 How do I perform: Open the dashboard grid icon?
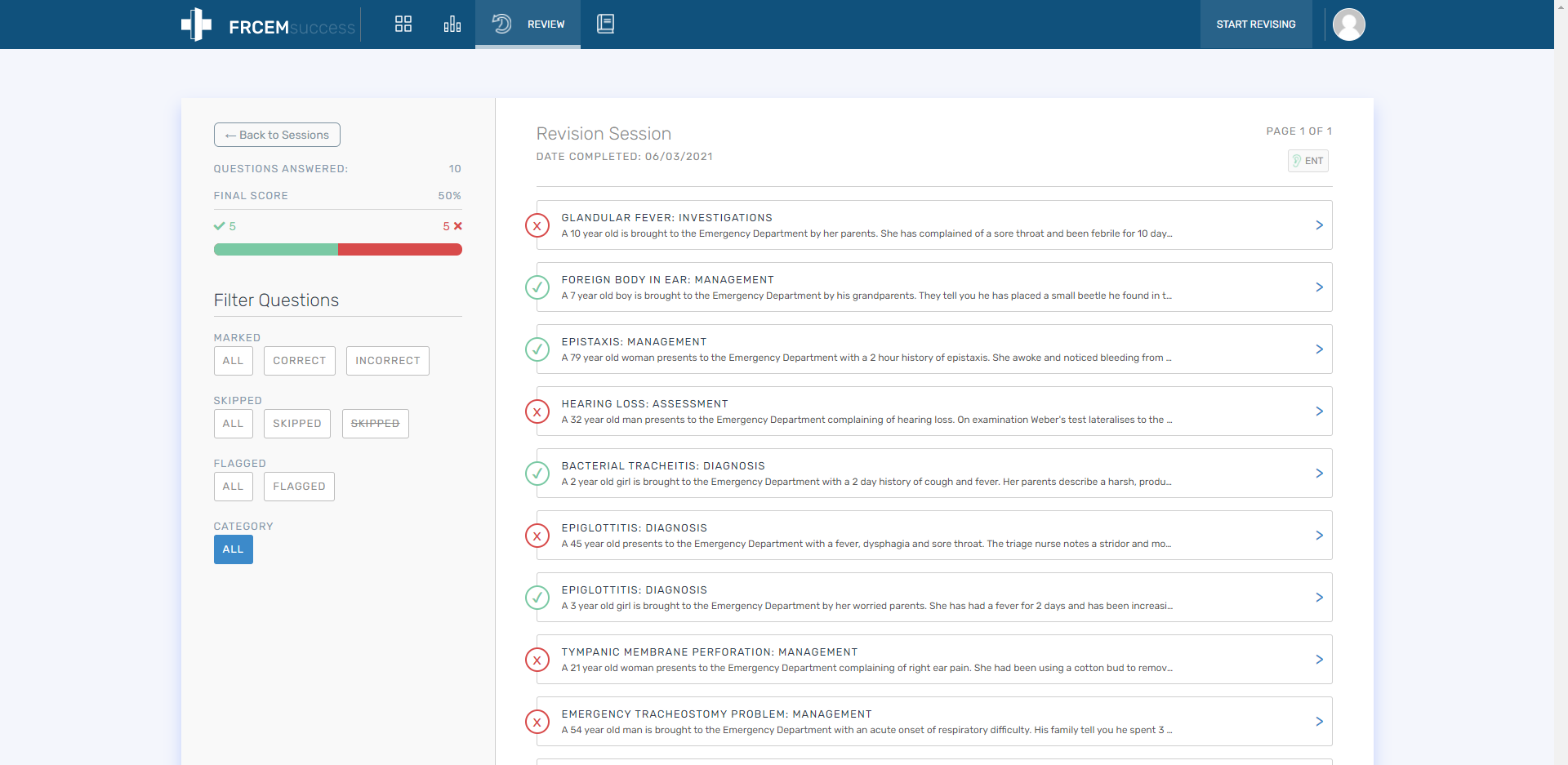[x=403, y=24]
